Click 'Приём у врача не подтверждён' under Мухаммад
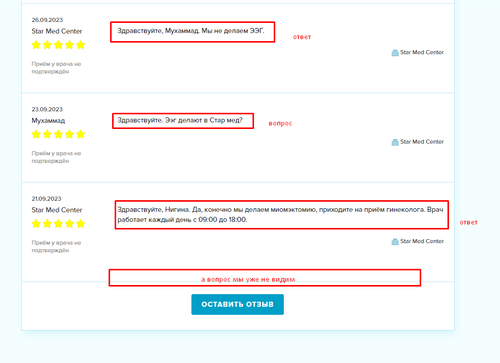 (x=56, y=157)
